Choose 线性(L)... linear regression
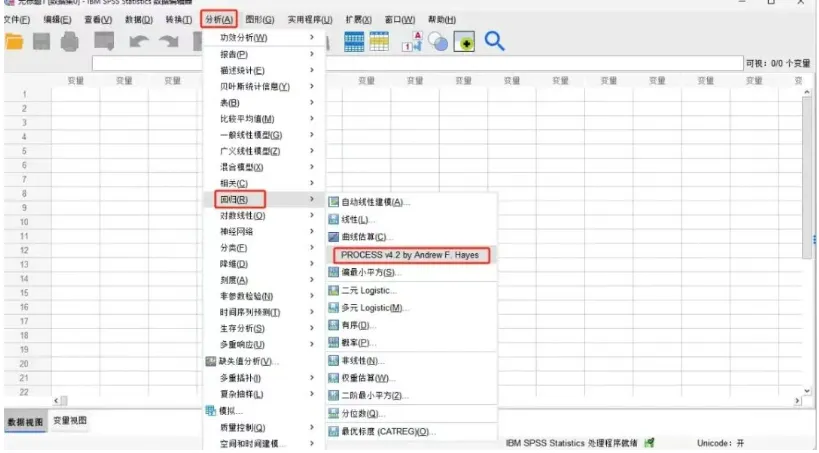 pyautogui.click(x=351, y=219)
